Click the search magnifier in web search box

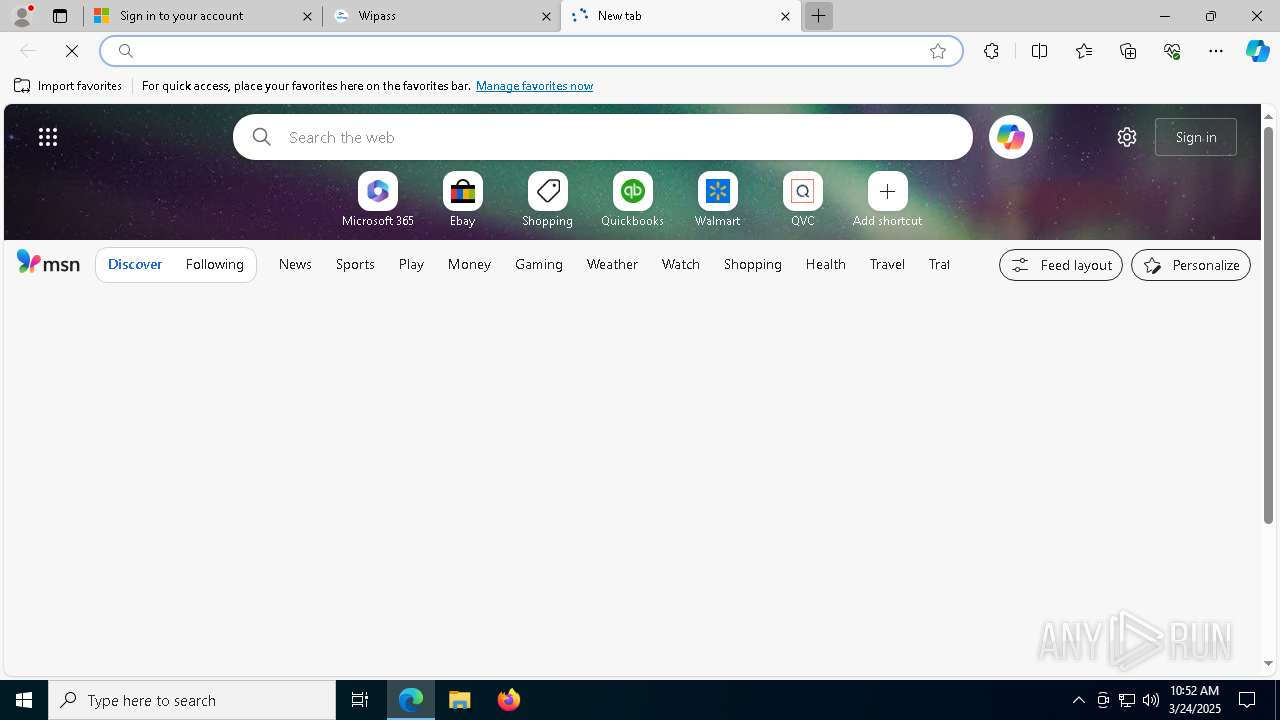point(262,137)
